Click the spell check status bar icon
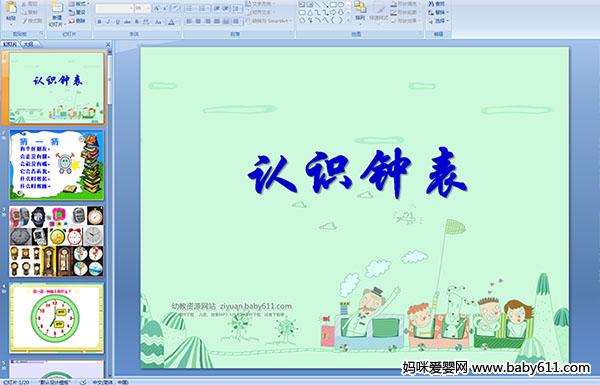The image size is (600, 385). click(x=83, y=382)
